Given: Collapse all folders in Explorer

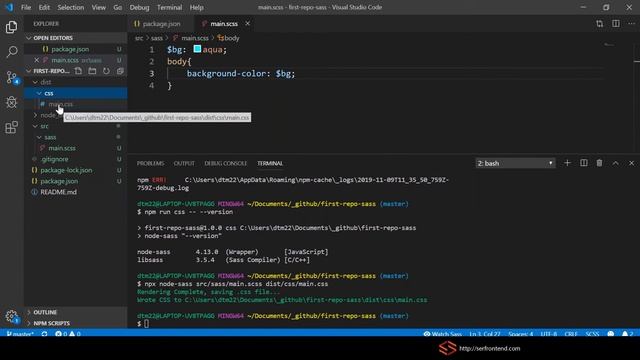Looking at the screenshot, I should pos(120,71).
